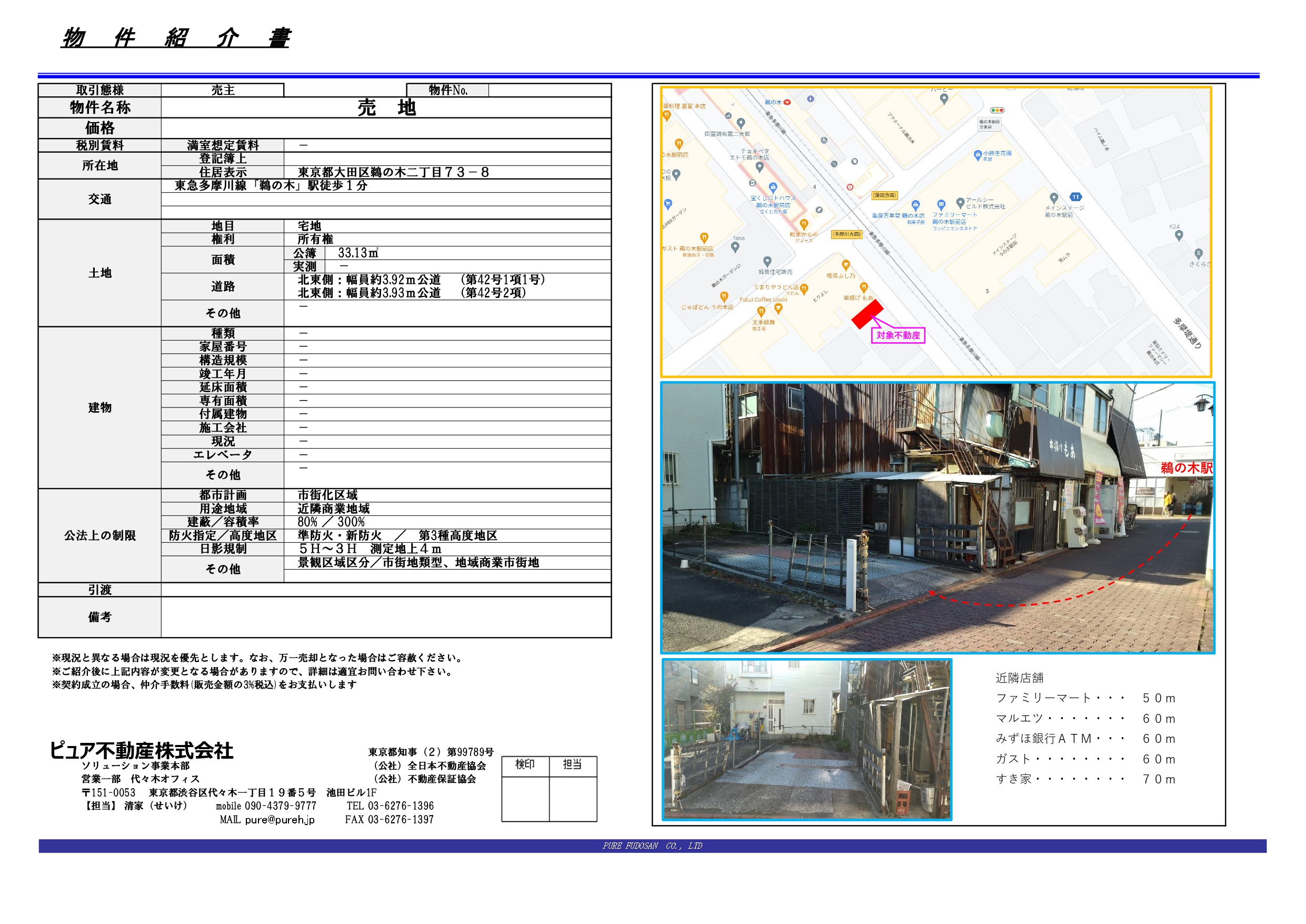Screen dimensions: 1306x924
Task: Click the small vacant lot photo
Action: click(x=806, y=739)
